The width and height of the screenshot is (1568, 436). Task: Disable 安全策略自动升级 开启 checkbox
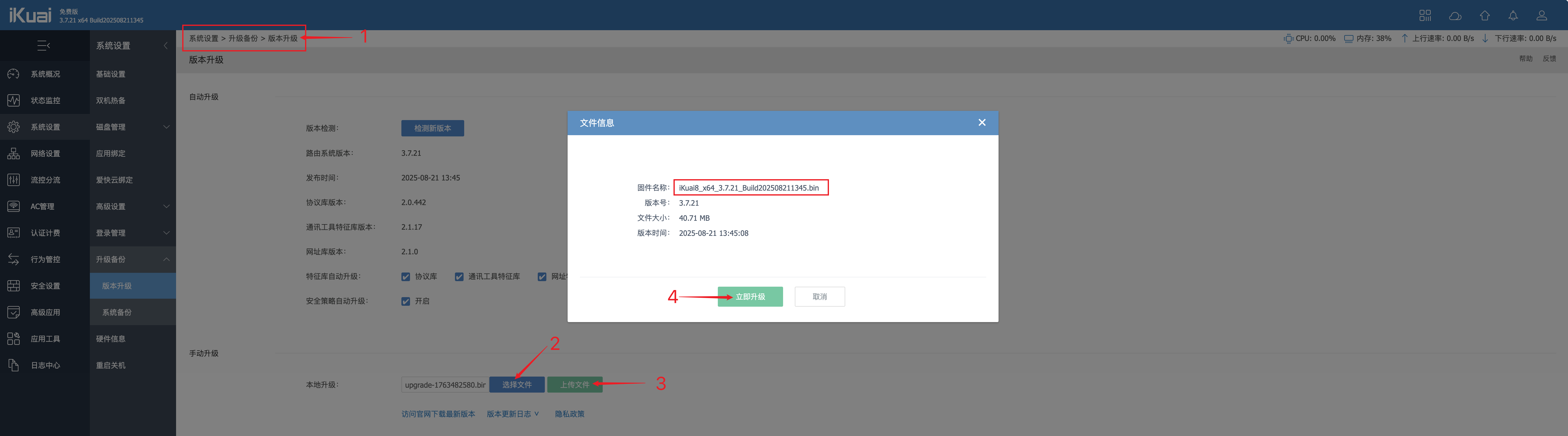click(x=406, y=301)
